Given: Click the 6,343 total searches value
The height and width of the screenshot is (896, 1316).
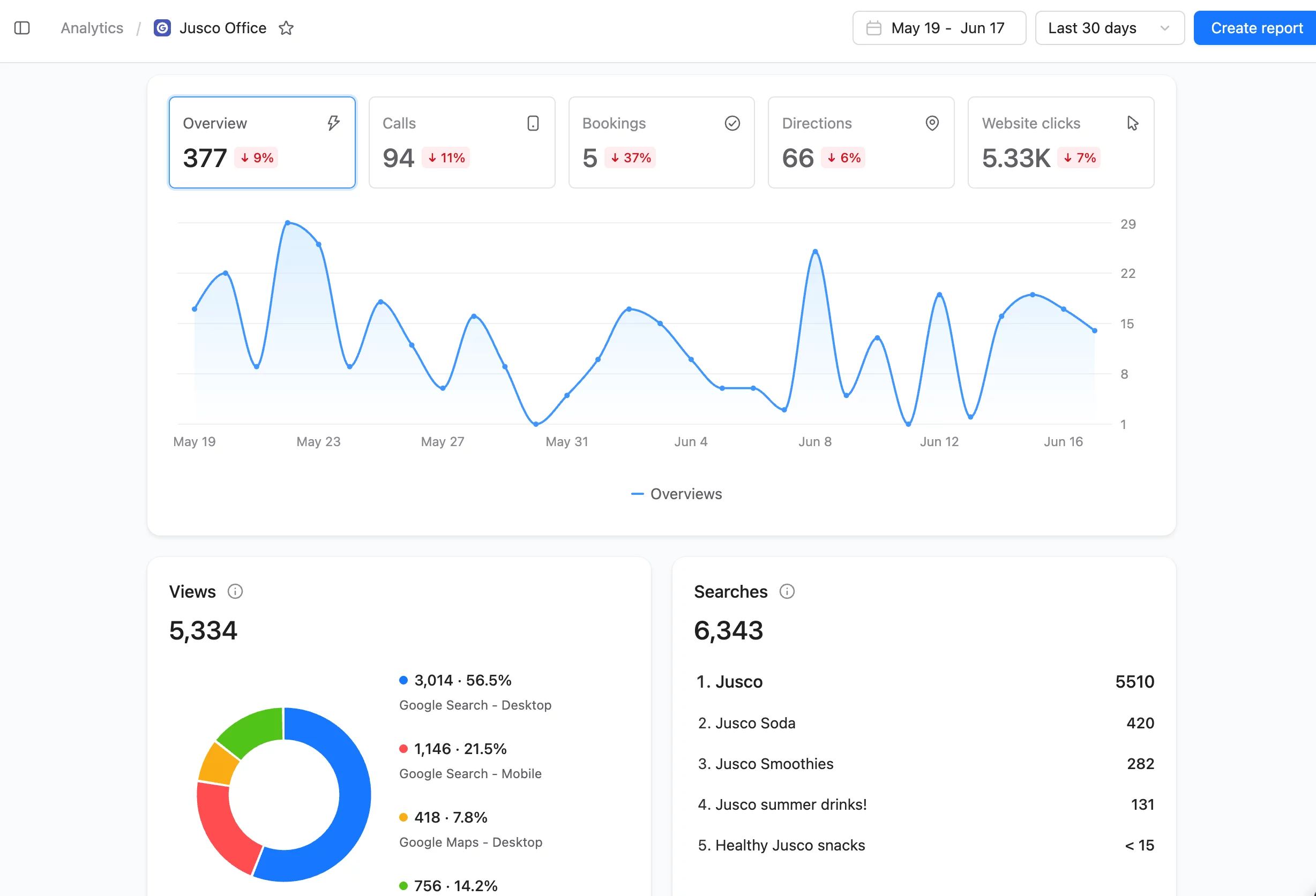Looking at the screenshot, I should pos(729,630).
